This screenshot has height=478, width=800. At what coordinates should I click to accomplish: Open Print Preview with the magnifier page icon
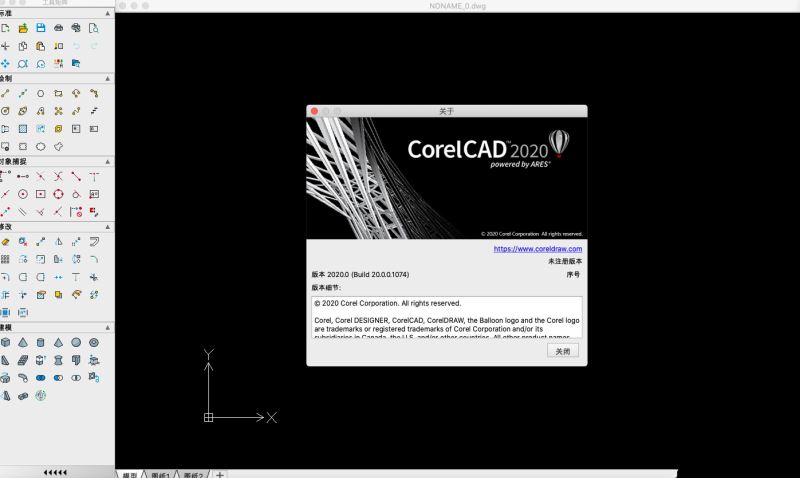[x=94, y=28]
